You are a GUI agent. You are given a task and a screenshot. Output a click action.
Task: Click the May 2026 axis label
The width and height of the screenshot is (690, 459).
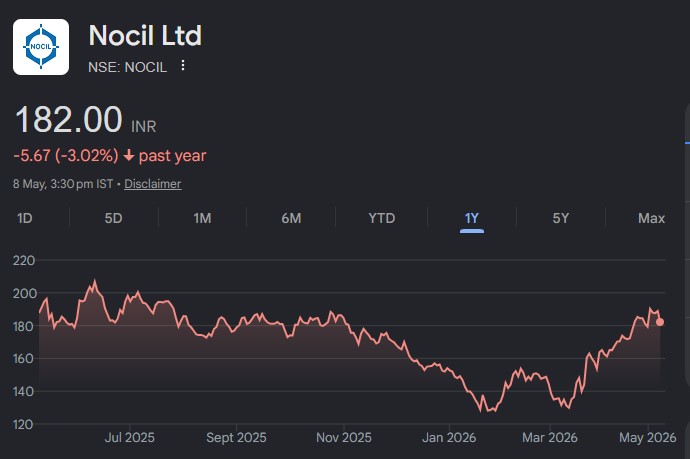click(648, 437)
